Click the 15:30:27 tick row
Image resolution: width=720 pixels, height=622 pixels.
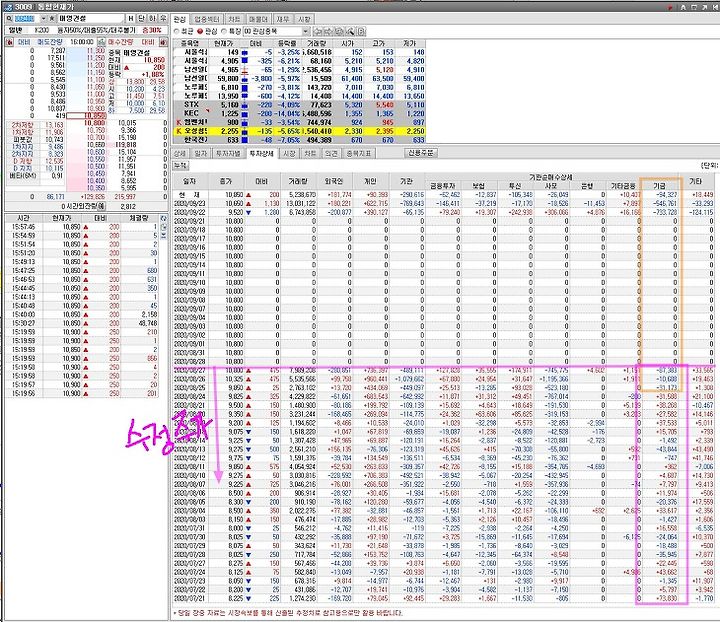coord(82,323)
